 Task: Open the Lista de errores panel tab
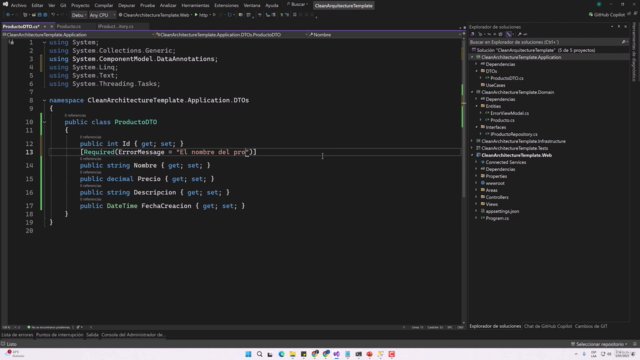pyautogui.click(x=17, y=335)
